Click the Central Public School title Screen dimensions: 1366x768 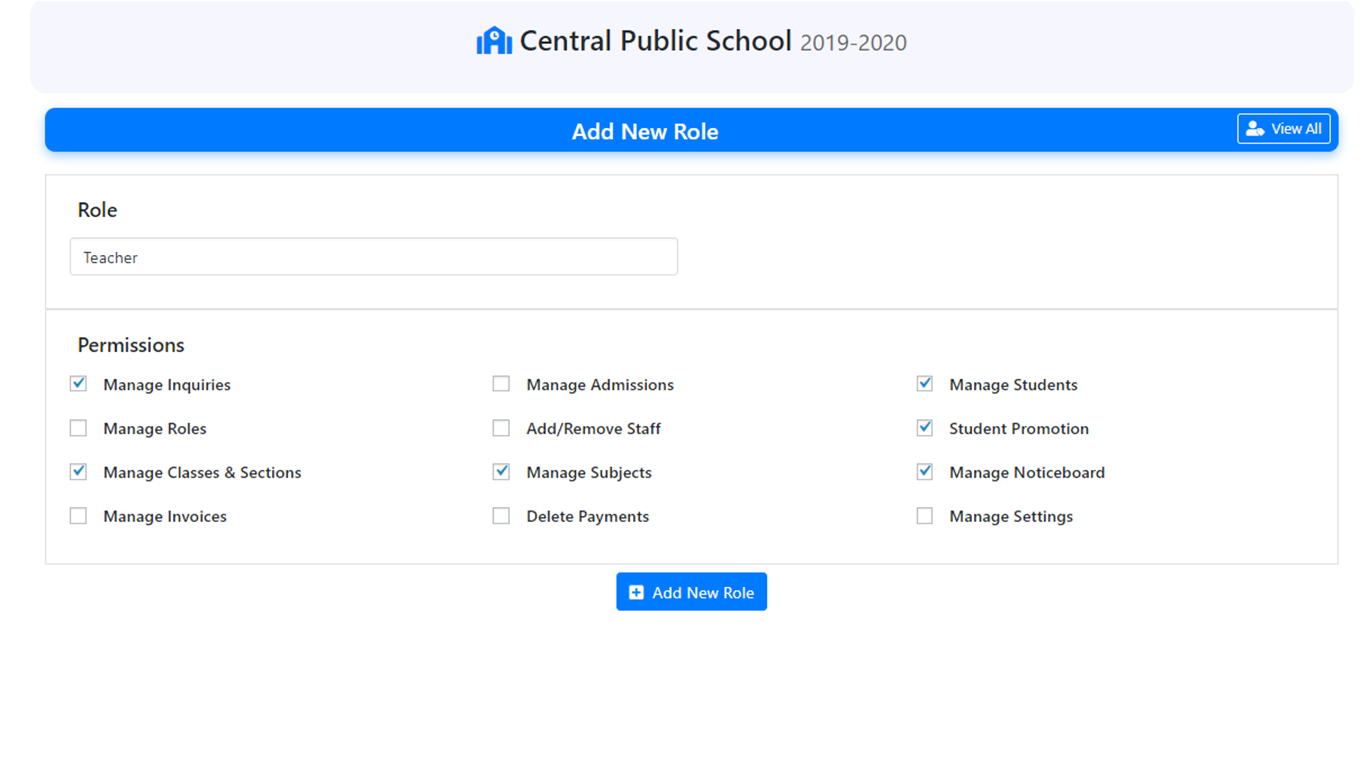(655, 41)
